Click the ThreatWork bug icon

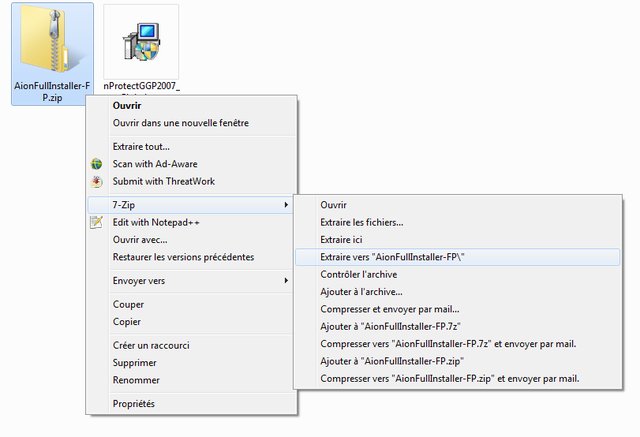[96, 182]
